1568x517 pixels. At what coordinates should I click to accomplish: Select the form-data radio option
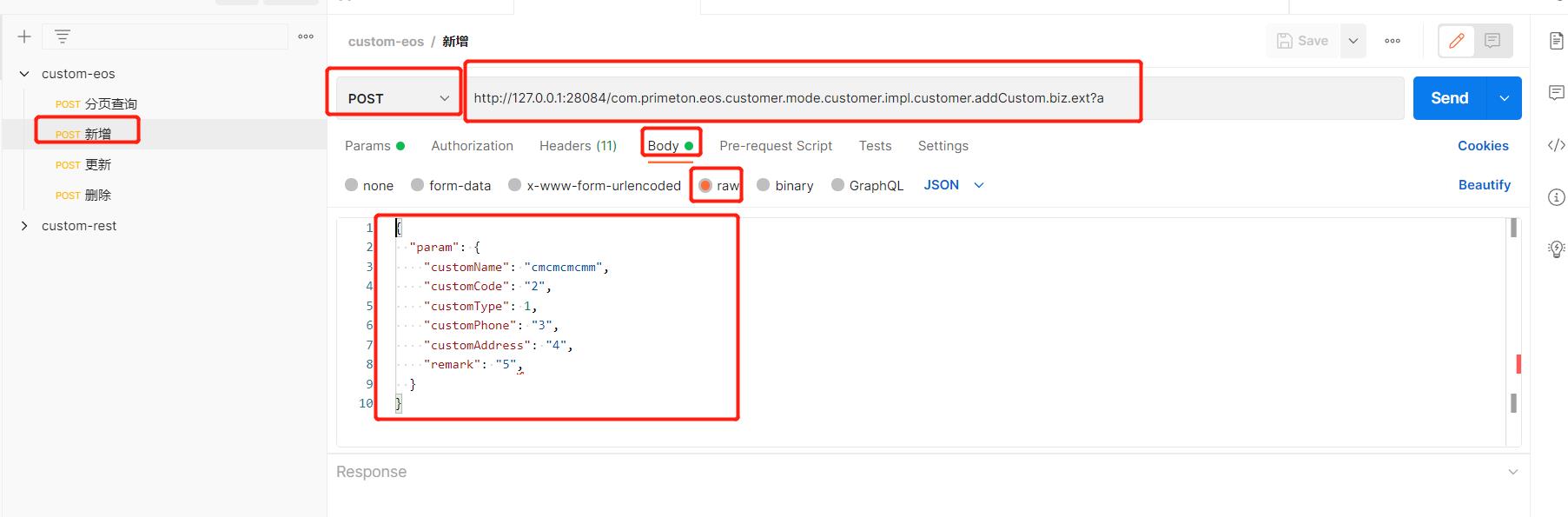pos(418,185)
